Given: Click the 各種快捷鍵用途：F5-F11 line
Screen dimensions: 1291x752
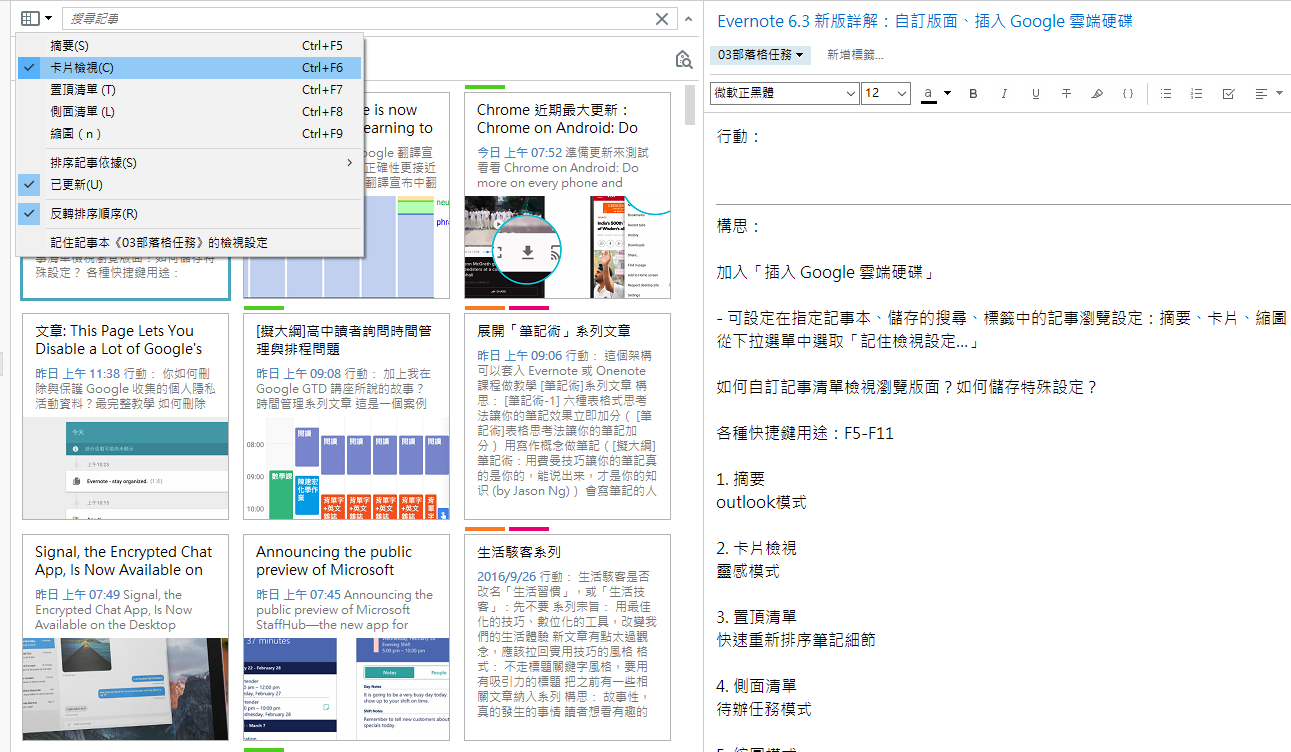Looking at the screenshot, I should (x=805, y=433).
